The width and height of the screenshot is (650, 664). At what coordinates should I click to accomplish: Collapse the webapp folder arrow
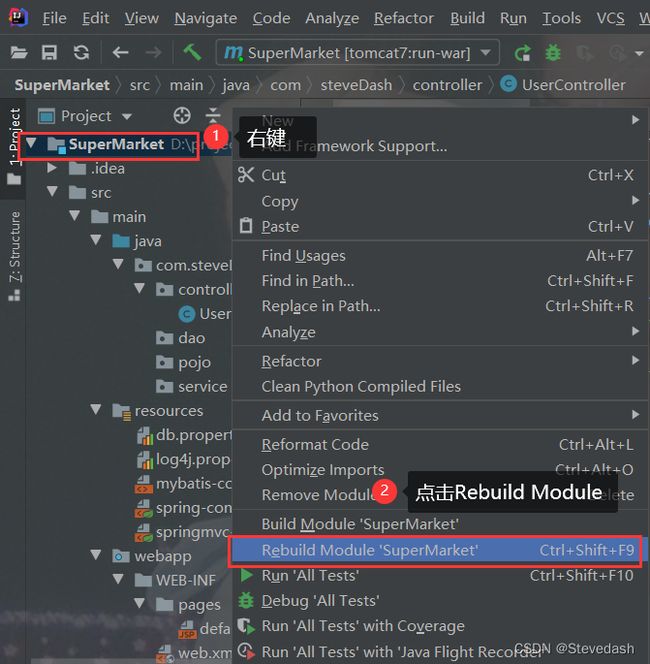(x=96, y=555)
